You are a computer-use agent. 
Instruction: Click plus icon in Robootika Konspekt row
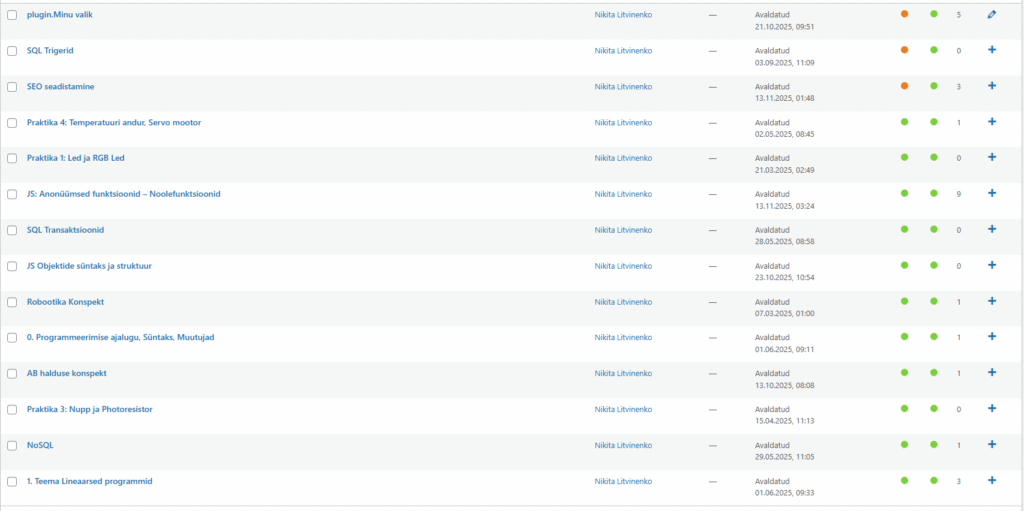pos(992,301)
